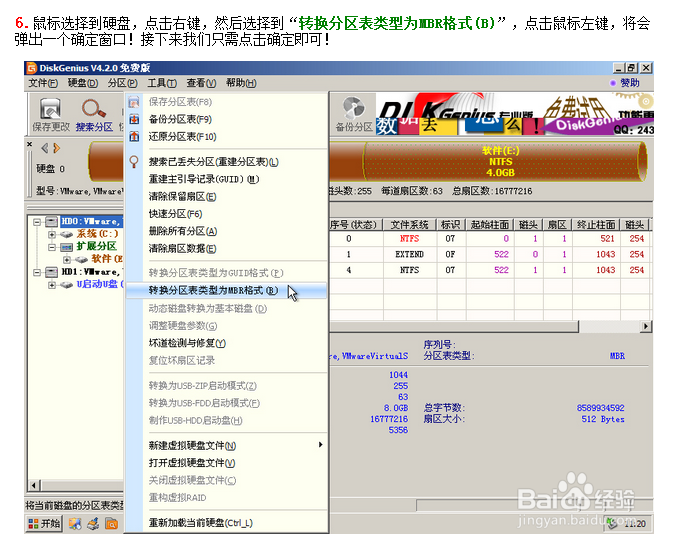Click tree panel horizontal scrollbar left arrow
This screenshot has height=544, width=675.
[34, 485]
